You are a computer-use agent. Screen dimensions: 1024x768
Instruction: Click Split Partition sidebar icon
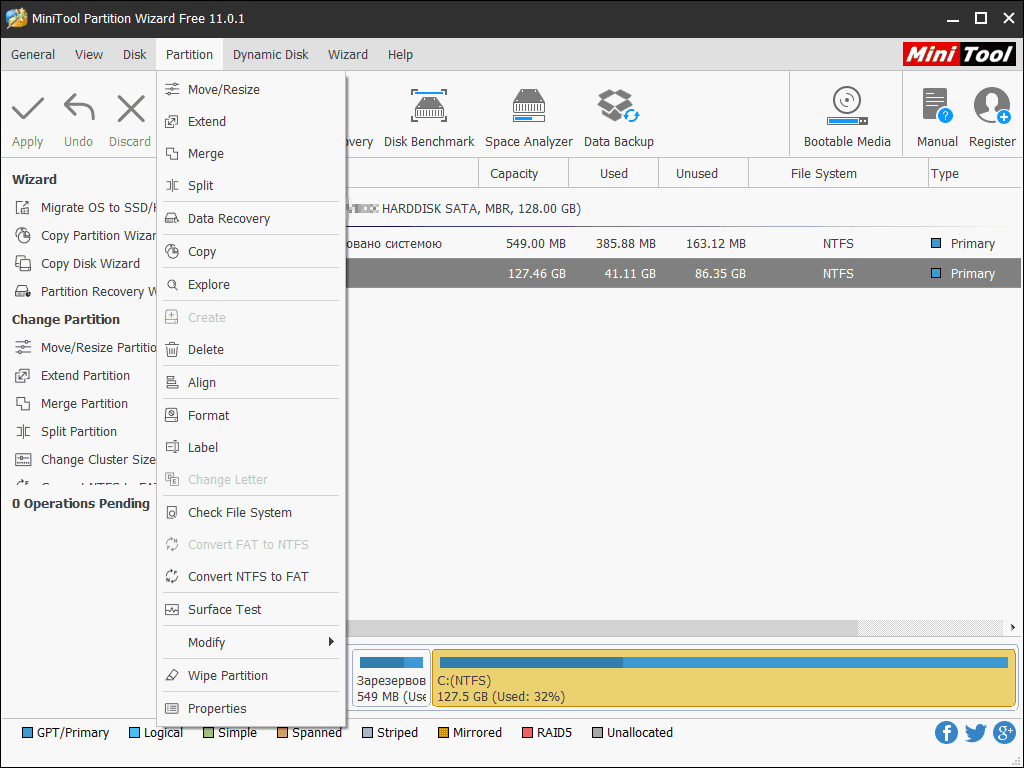pyautogui.click(x=23, y=432)
